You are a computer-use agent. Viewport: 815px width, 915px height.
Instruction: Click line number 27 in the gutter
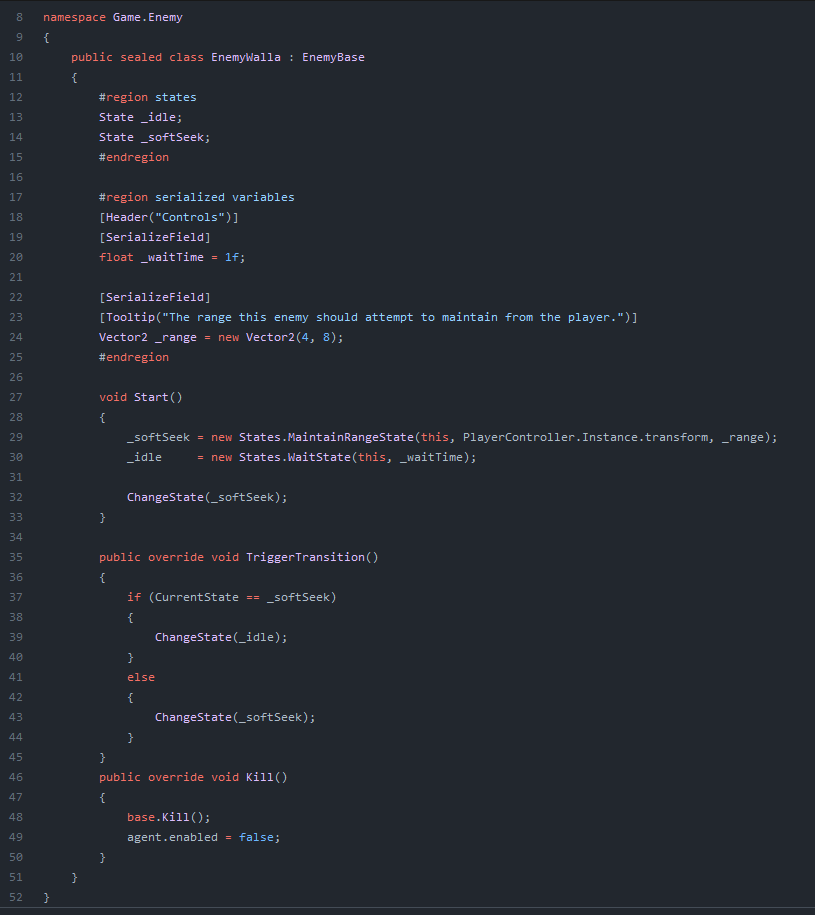[x=16, y=397]
